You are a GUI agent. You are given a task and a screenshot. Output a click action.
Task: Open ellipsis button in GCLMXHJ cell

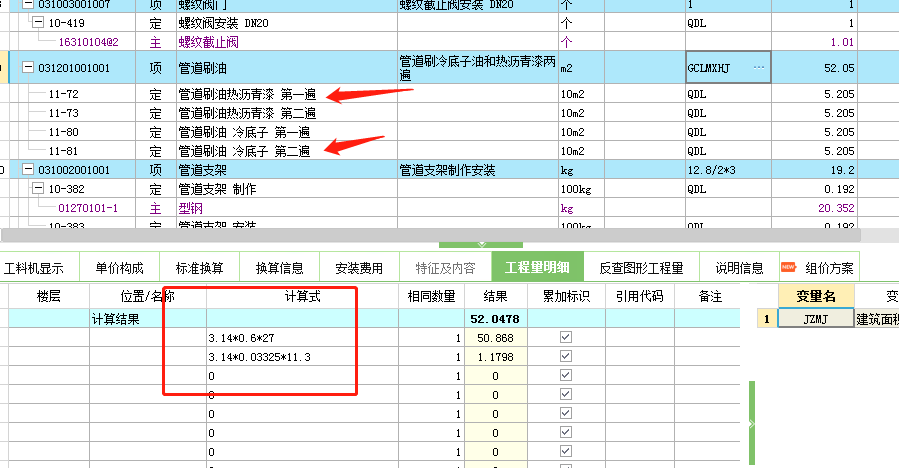point(759,67)
